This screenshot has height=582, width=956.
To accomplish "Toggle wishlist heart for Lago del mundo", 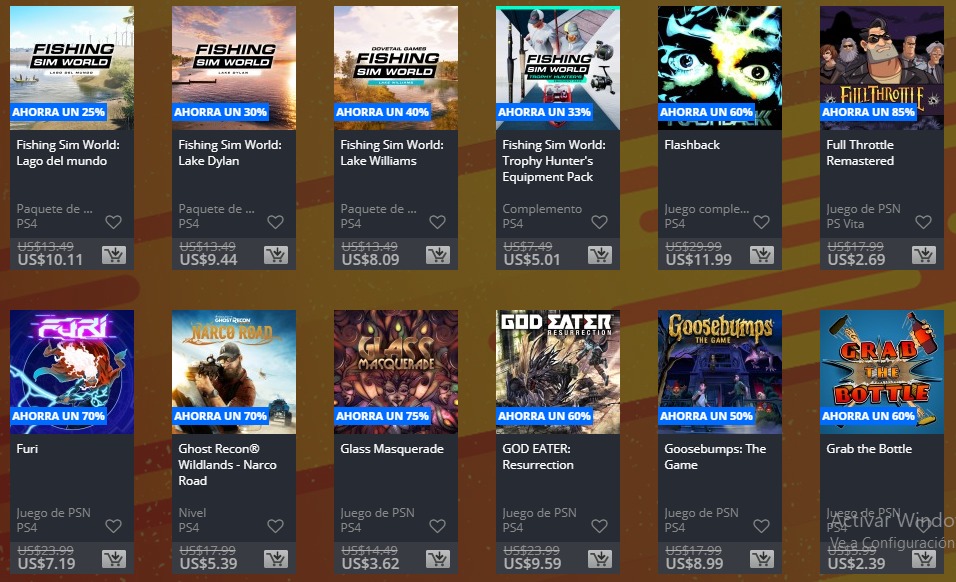I will coord(113,222).
